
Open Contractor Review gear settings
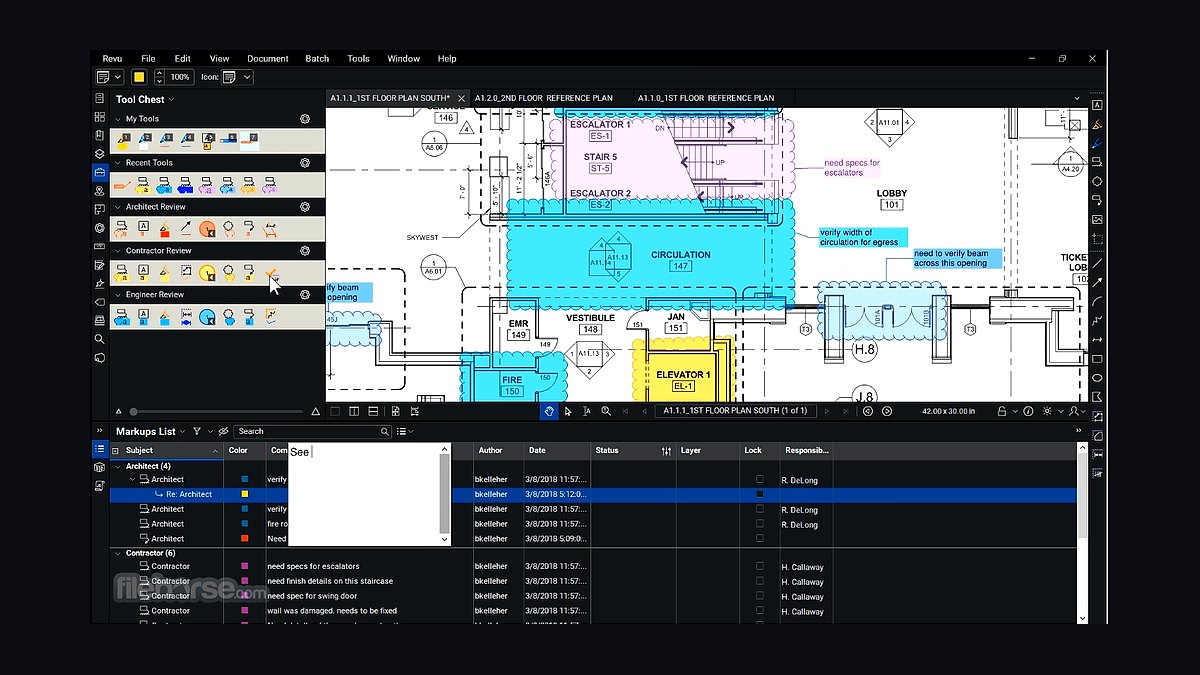[x=305, y=251]
